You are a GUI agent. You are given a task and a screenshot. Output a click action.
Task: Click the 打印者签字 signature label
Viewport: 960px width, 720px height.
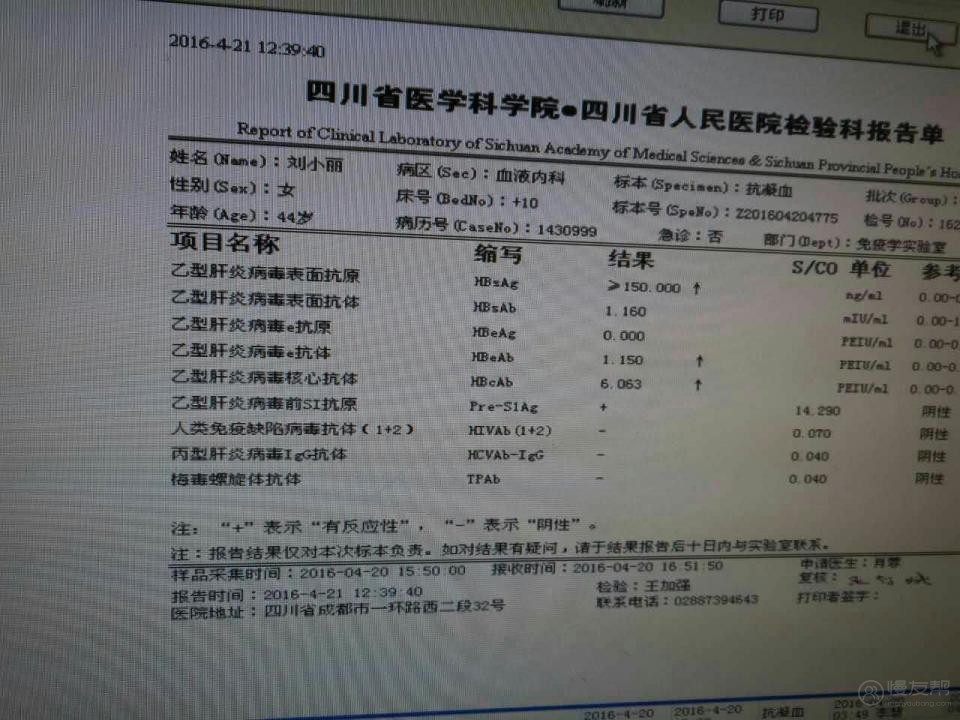838,597
